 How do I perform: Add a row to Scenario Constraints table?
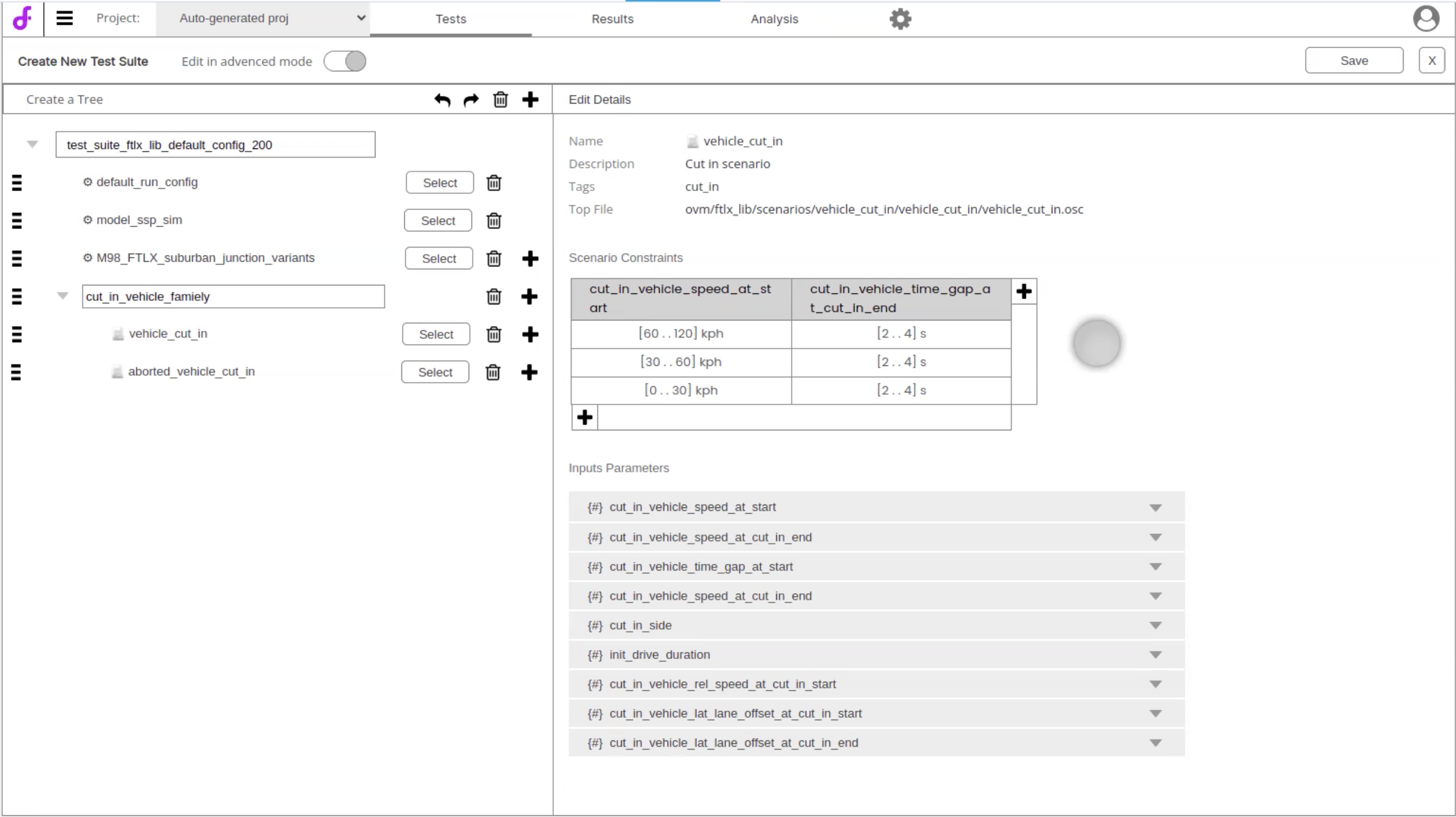585,418
